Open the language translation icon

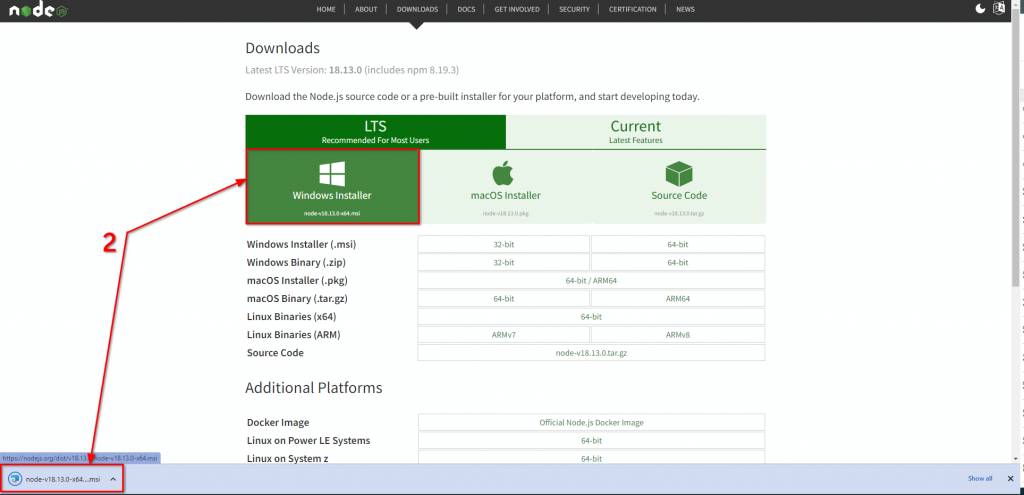999,8
